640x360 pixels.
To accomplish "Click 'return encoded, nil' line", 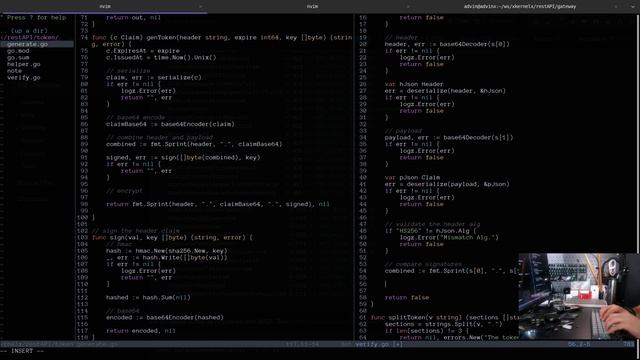I will [141, 331].
